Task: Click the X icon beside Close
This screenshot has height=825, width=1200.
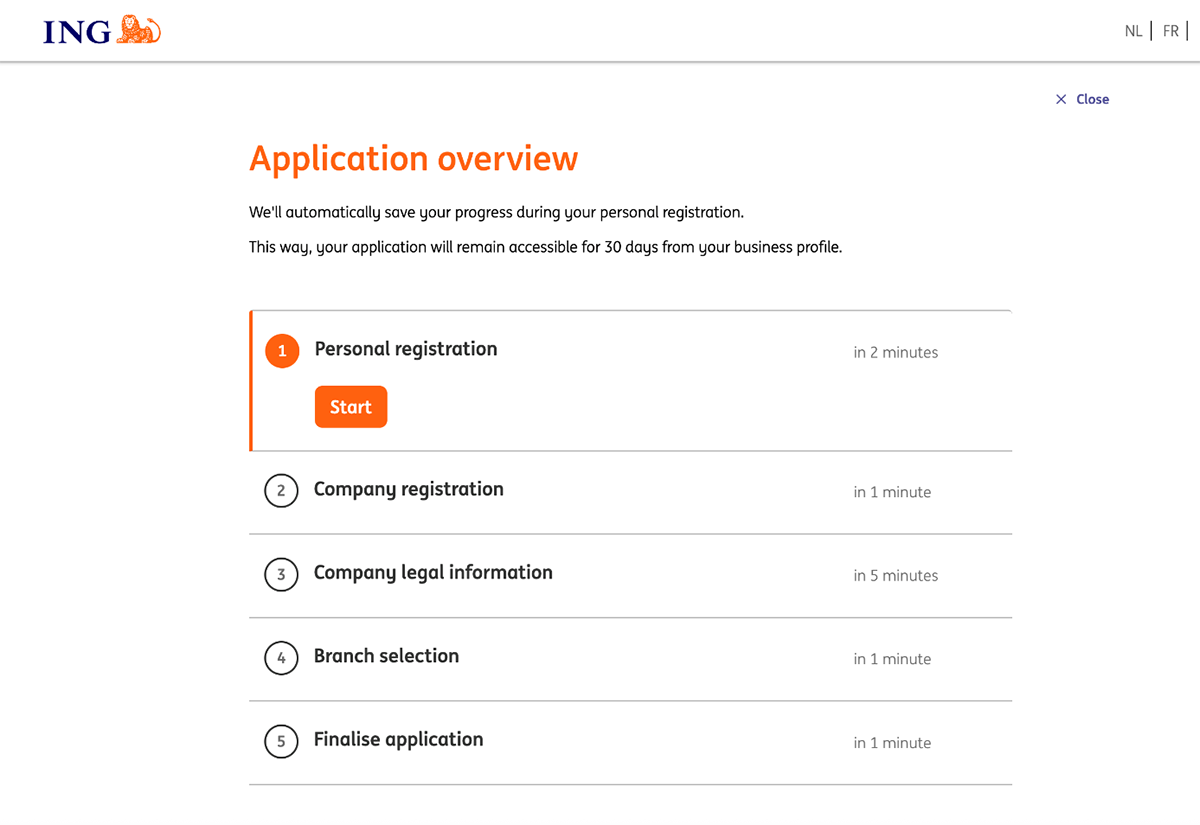Action: tap(1061, 99)
